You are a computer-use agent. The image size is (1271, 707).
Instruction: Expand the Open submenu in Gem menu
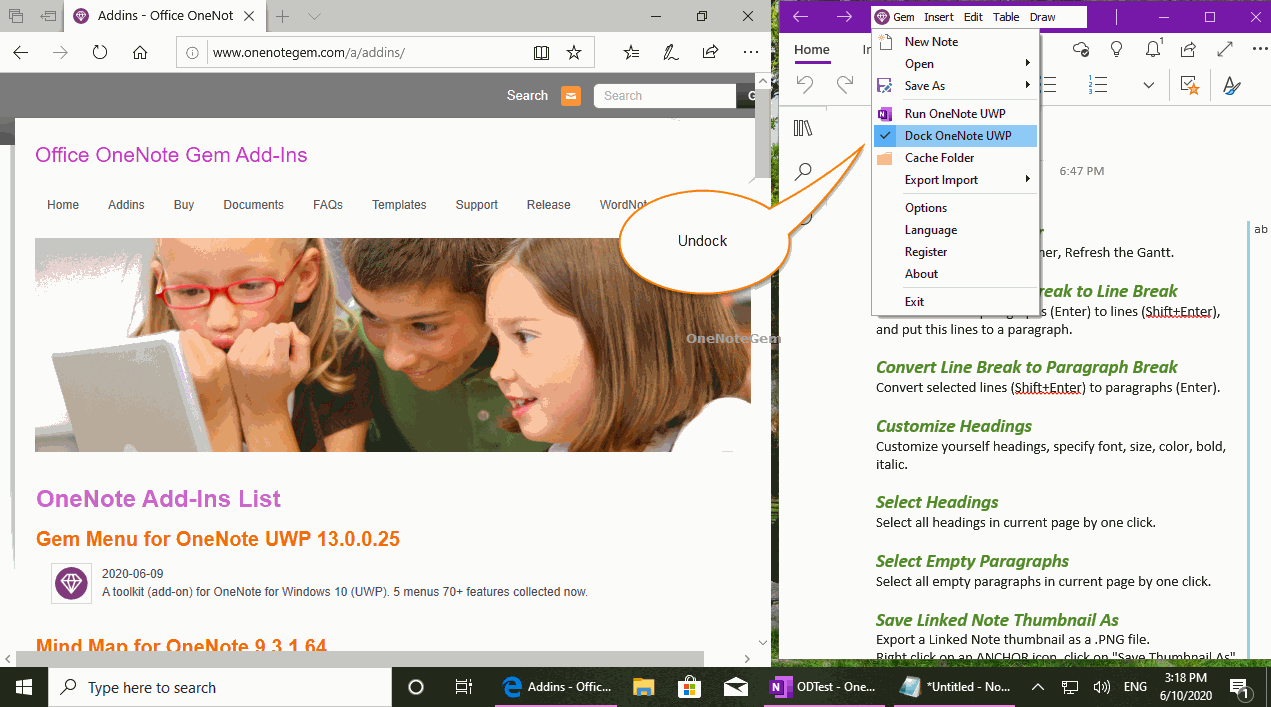[x=955, y=64]
